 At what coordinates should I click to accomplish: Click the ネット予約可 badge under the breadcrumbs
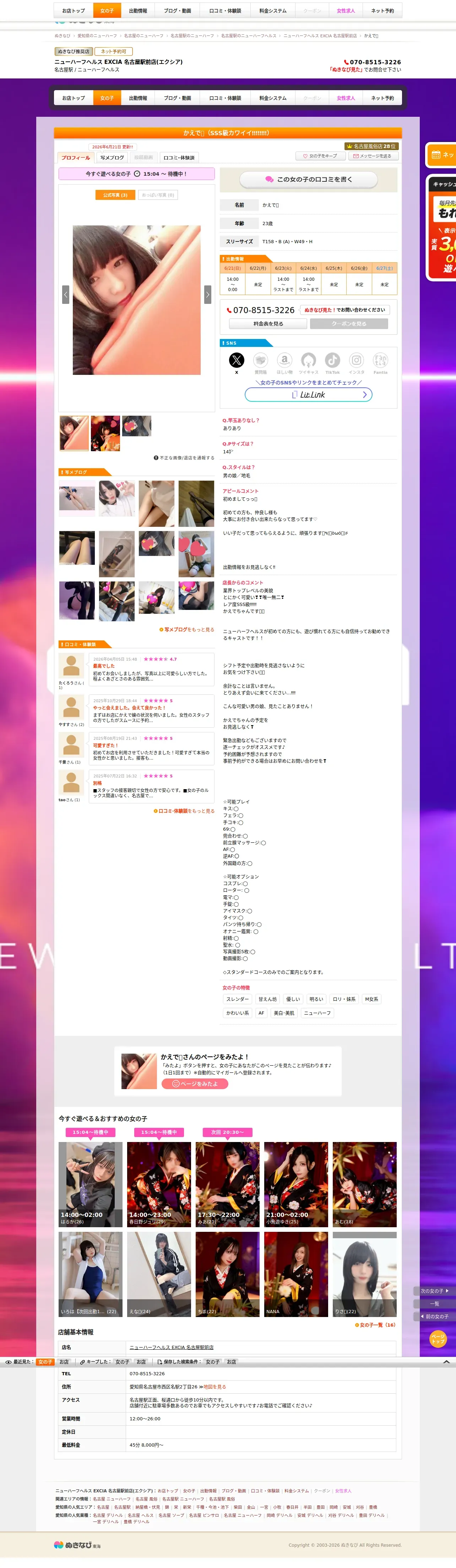[x=114, y=52]
